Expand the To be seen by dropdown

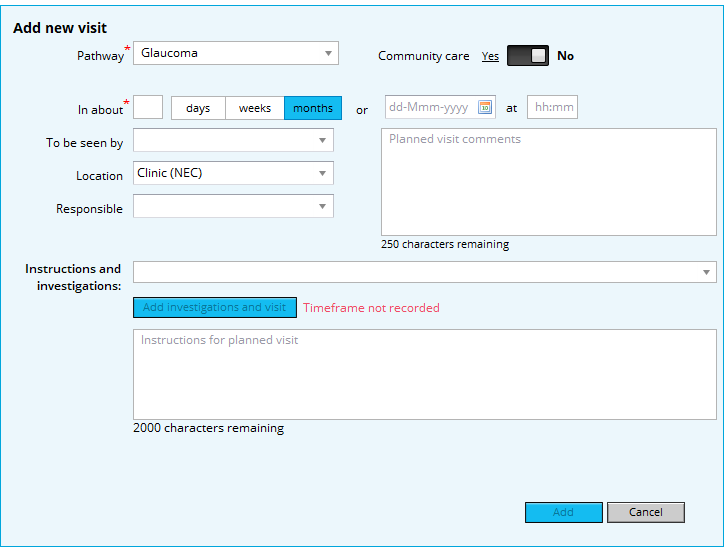233,141
